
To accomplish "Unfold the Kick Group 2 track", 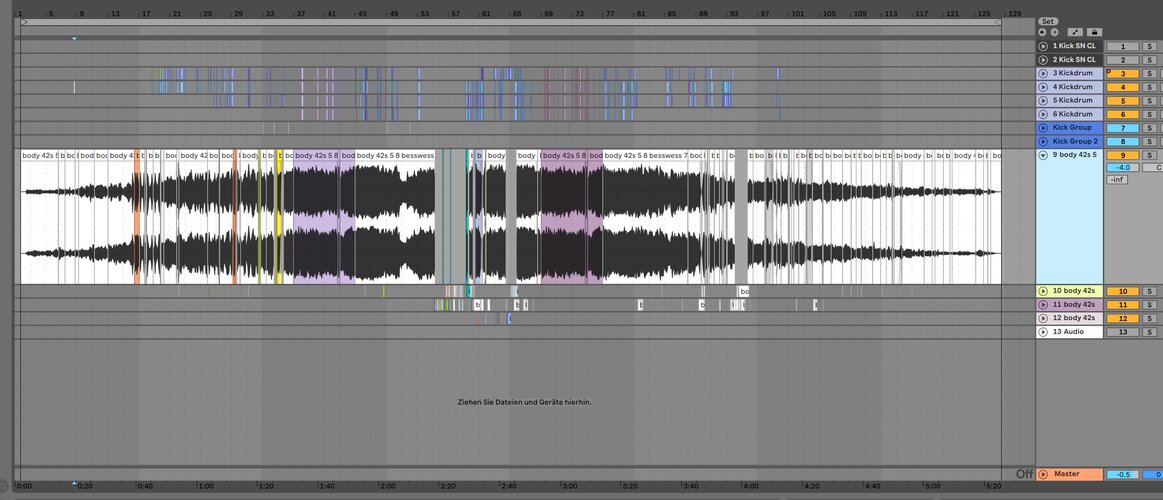I will [1043, 141].
